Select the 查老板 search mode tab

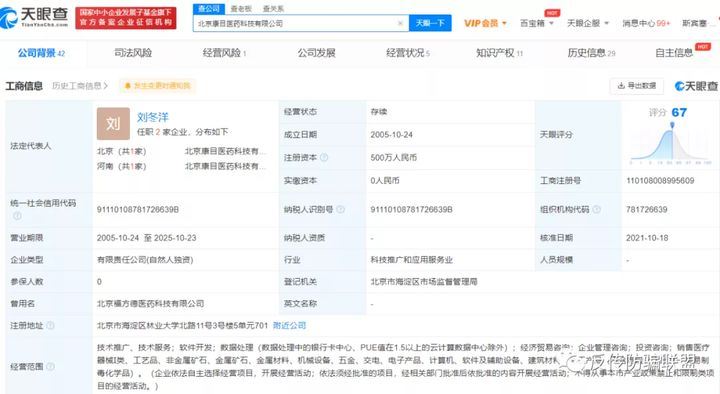pyautogui.click(x=241, y=9)
